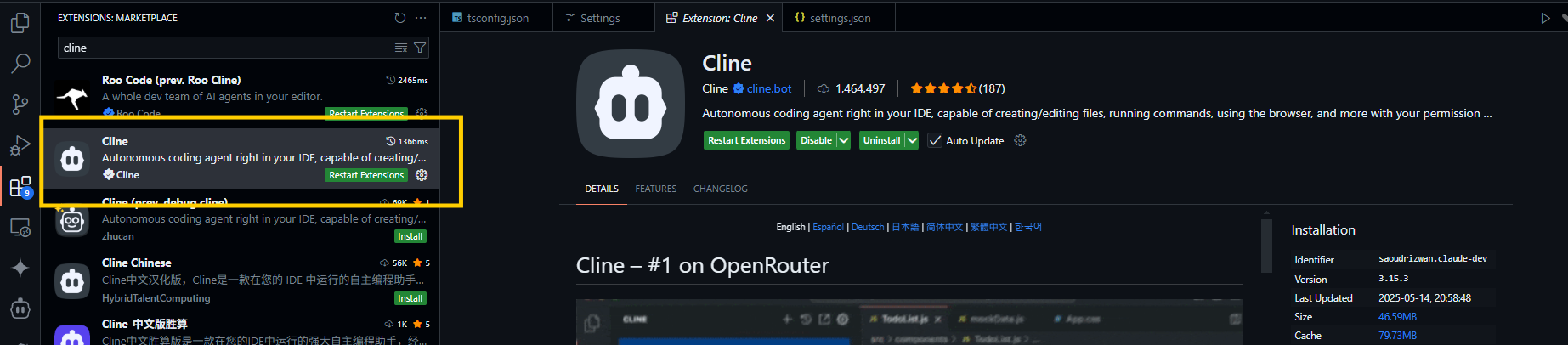Restart Extensions from the Roo Code item
The width and height of the screenshot is (1568, 345).
pyautogui.click(x=367, y=113)
